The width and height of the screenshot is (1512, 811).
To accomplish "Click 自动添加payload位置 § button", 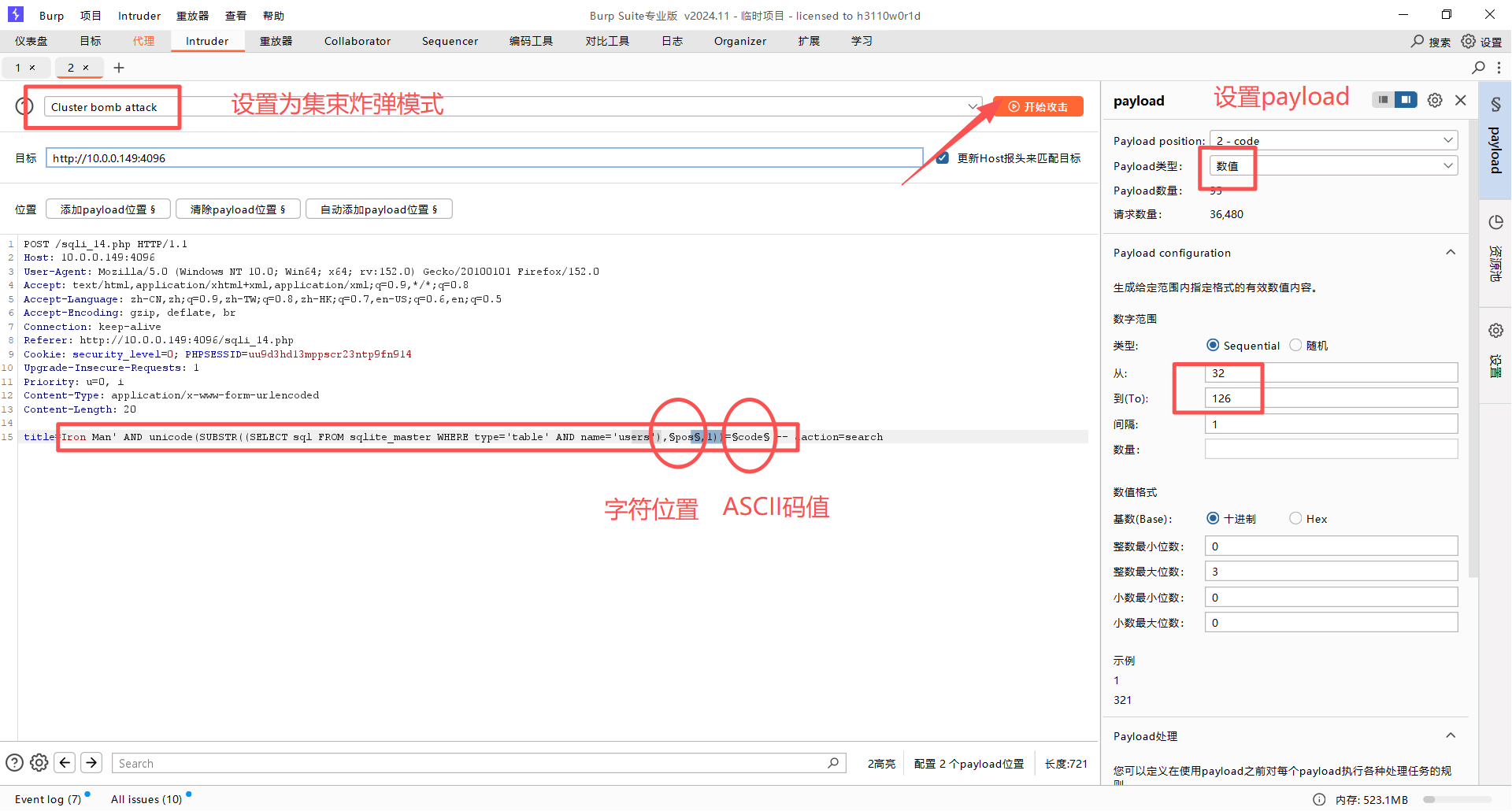I will [x=379, y=209].
